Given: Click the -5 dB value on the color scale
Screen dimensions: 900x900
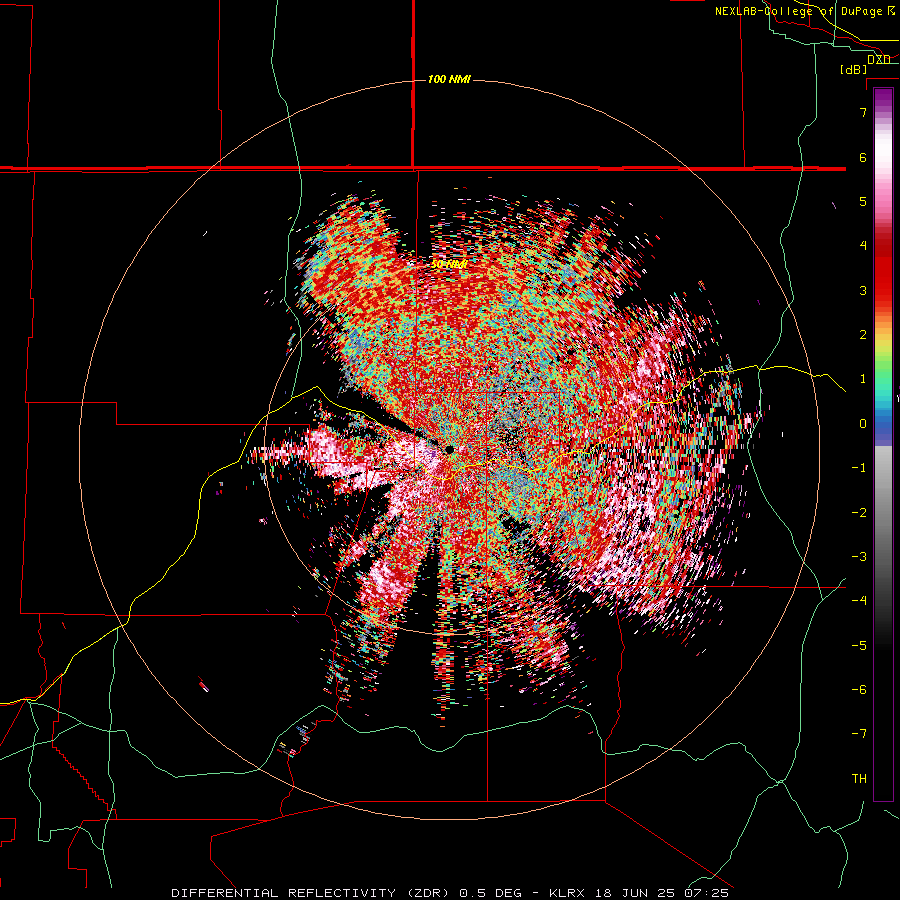Looking at the screenshot, I should (x=859, y=646).
